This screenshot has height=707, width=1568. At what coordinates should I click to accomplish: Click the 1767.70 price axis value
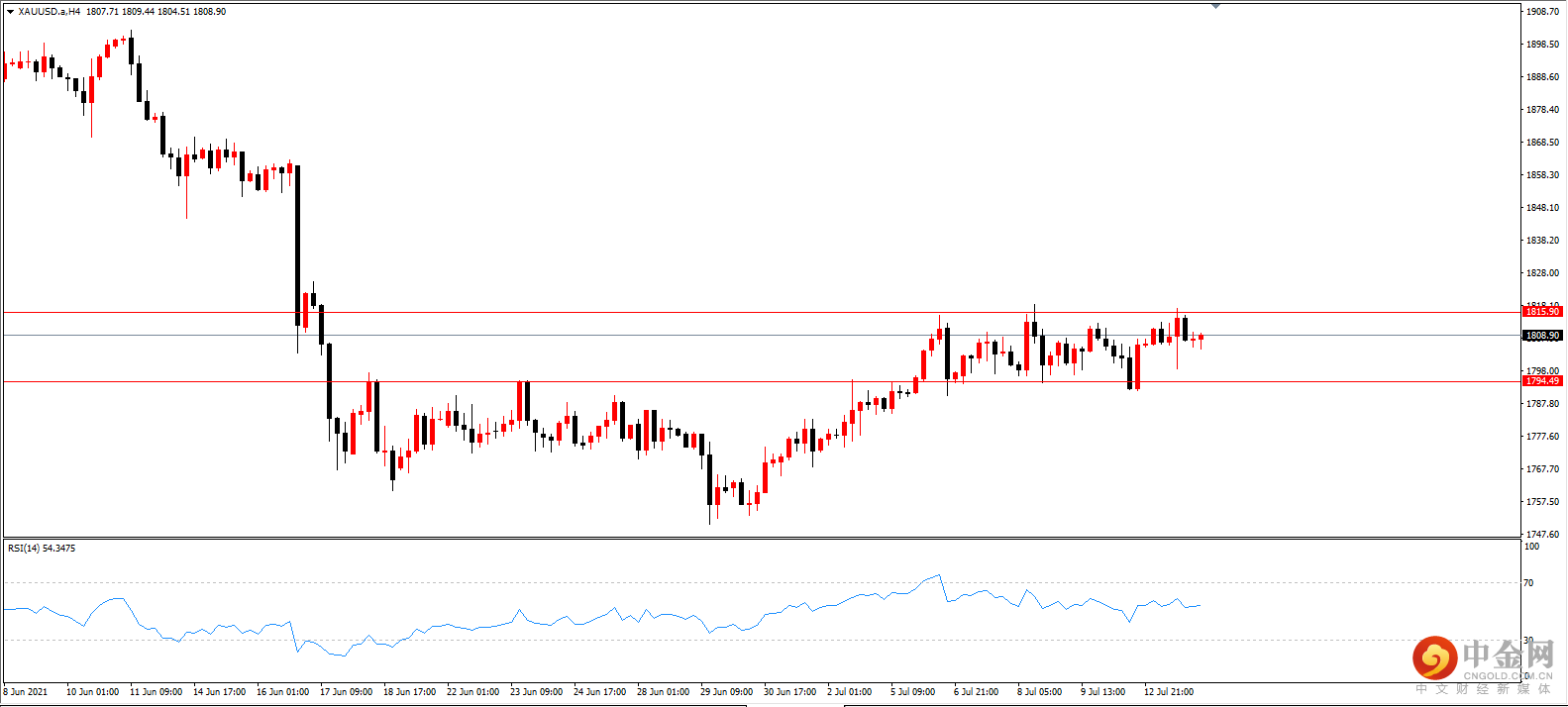pos(1542,469)
